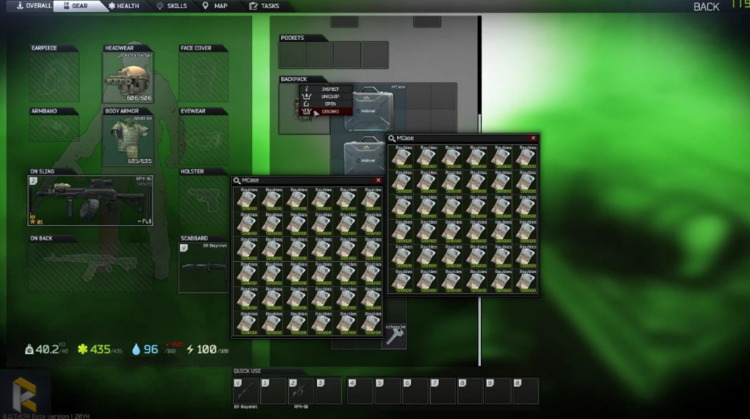
Task: Close the upper-right MCase window
Action: pyautogui.click(x=533, y=138)
